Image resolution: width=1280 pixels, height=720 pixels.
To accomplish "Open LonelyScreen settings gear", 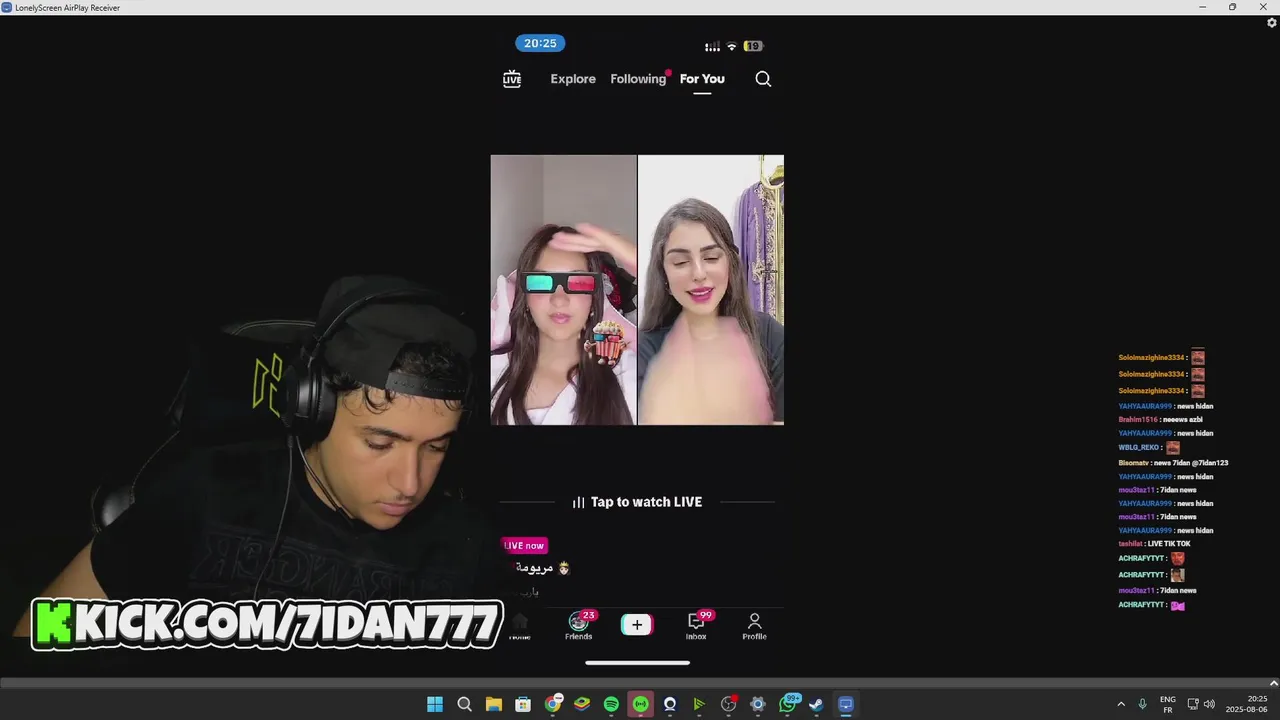I will click(x=1272, y=22).
